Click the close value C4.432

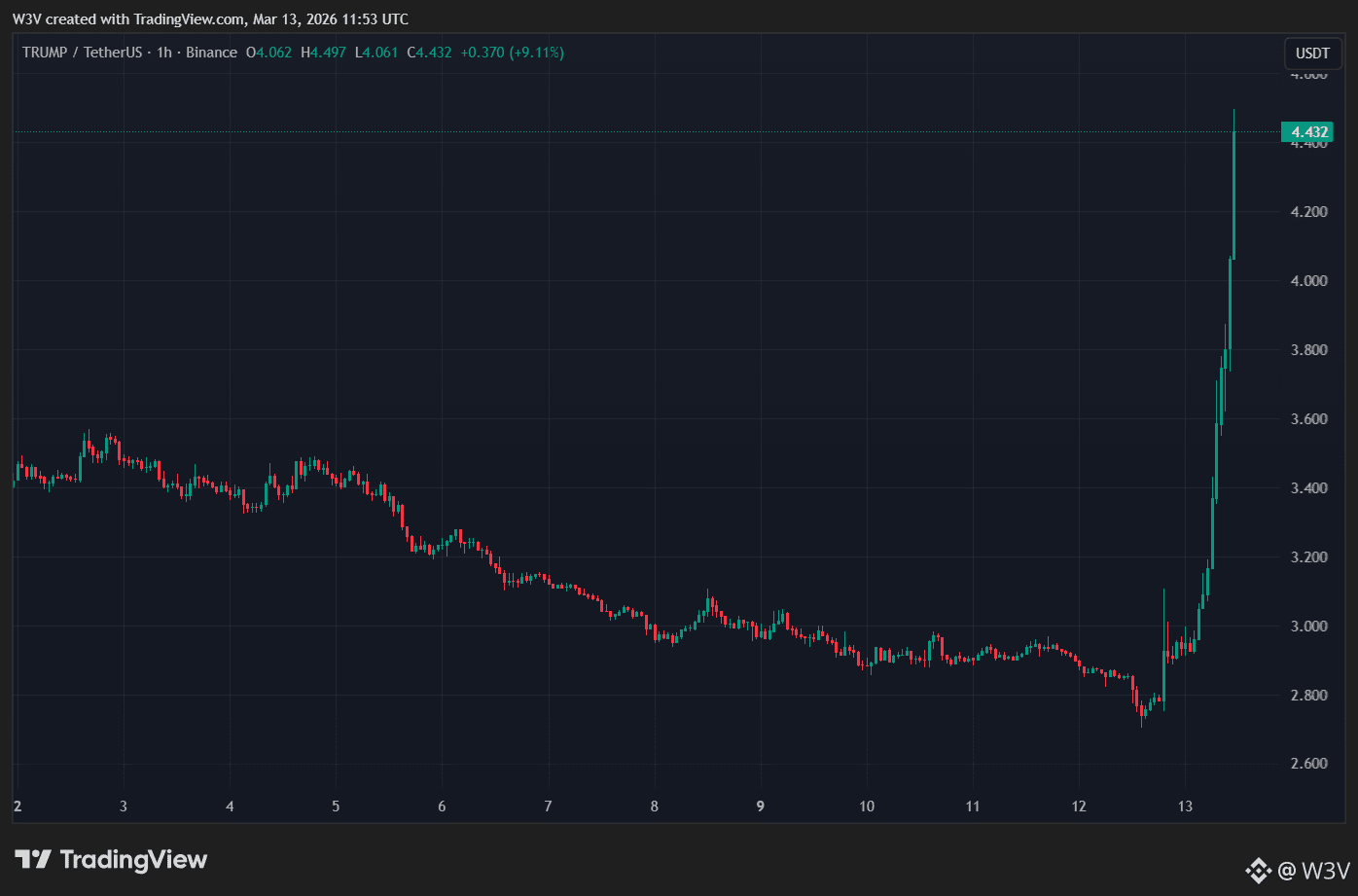point(429,53)
